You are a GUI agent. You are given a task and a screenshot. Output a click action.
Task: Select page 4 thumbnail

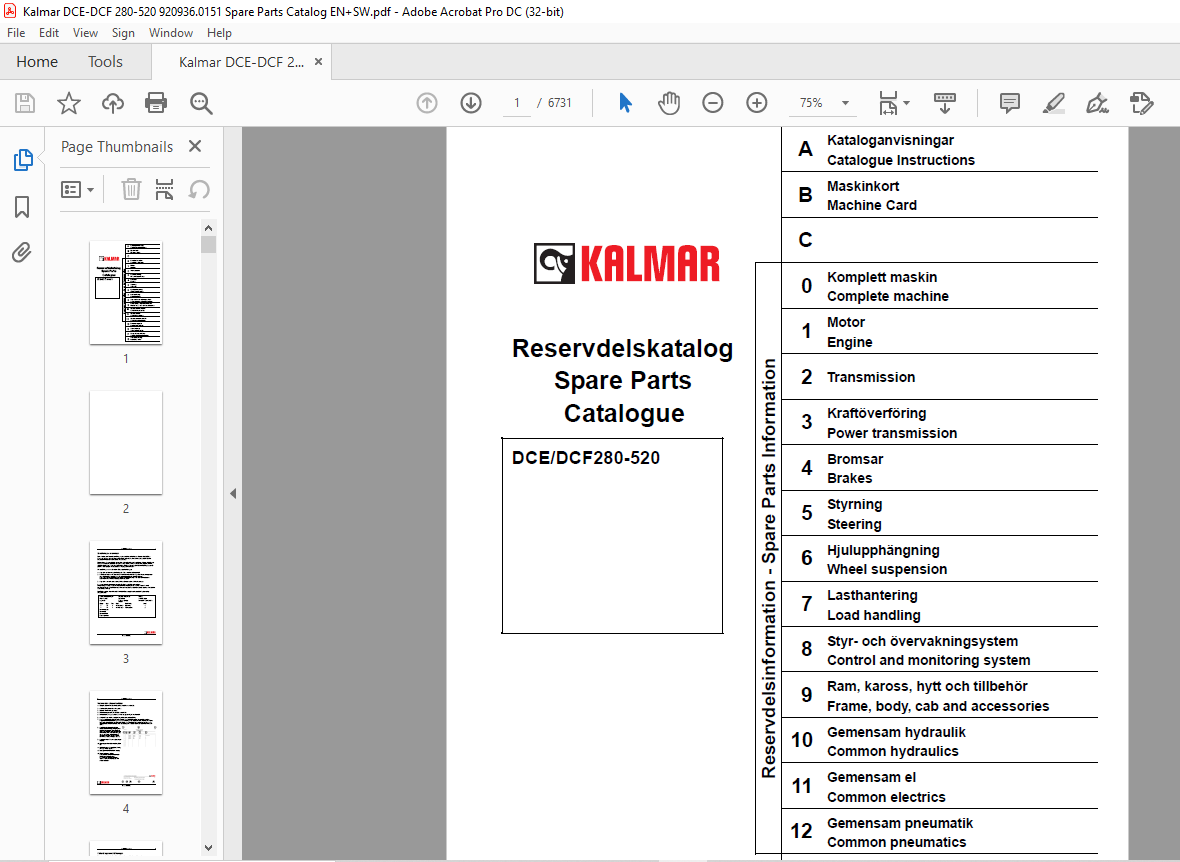(x=126, y=742)
